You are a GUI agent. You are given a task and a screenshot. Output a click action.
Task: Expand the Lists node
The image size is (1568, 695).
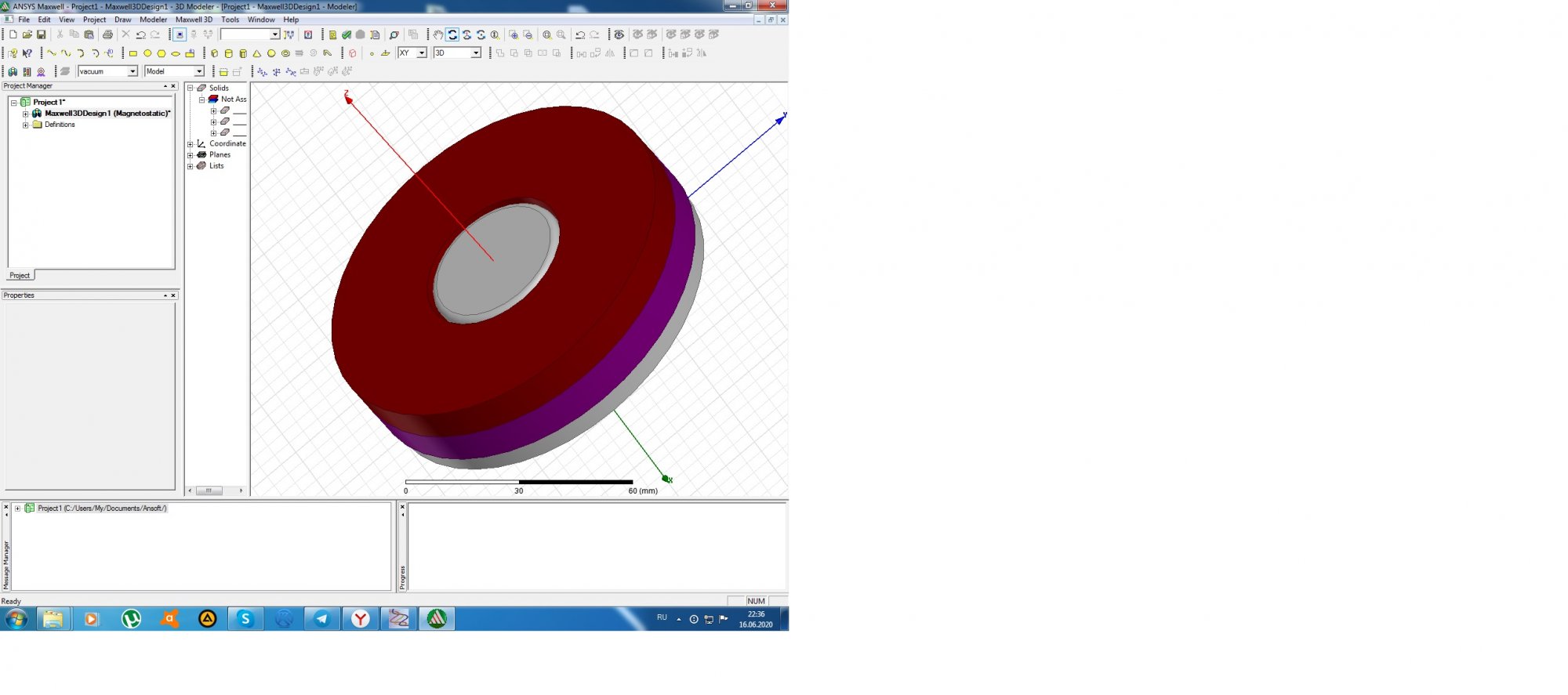(191, 166)
